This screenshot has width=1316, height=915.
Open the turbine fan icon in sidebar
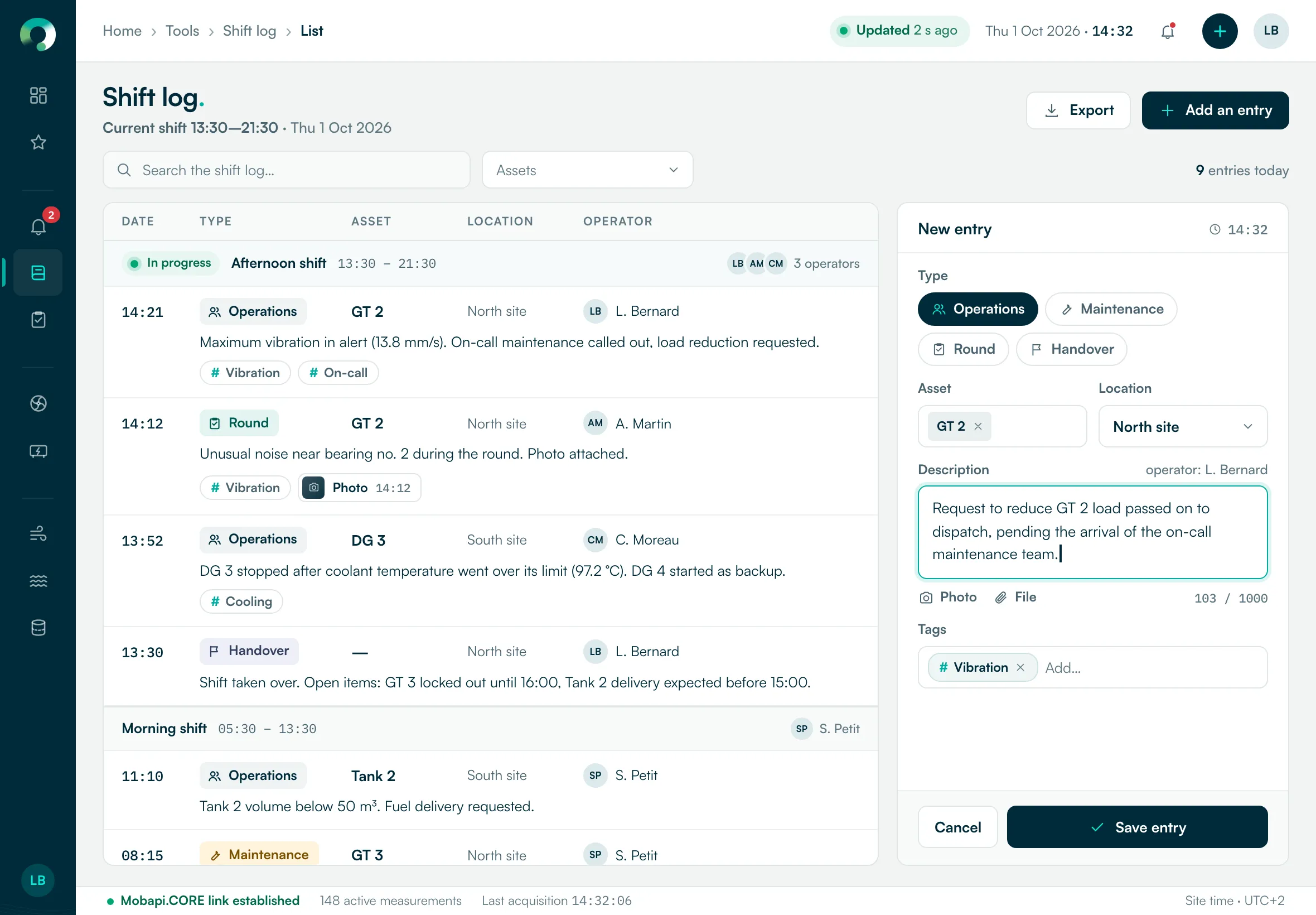click(x=38, y=403)
